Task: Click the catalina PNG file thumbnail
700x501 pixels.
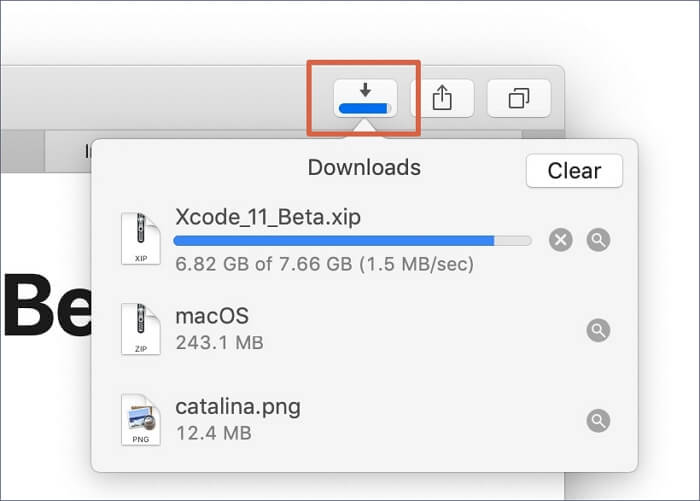Action: tap(139, 419)
